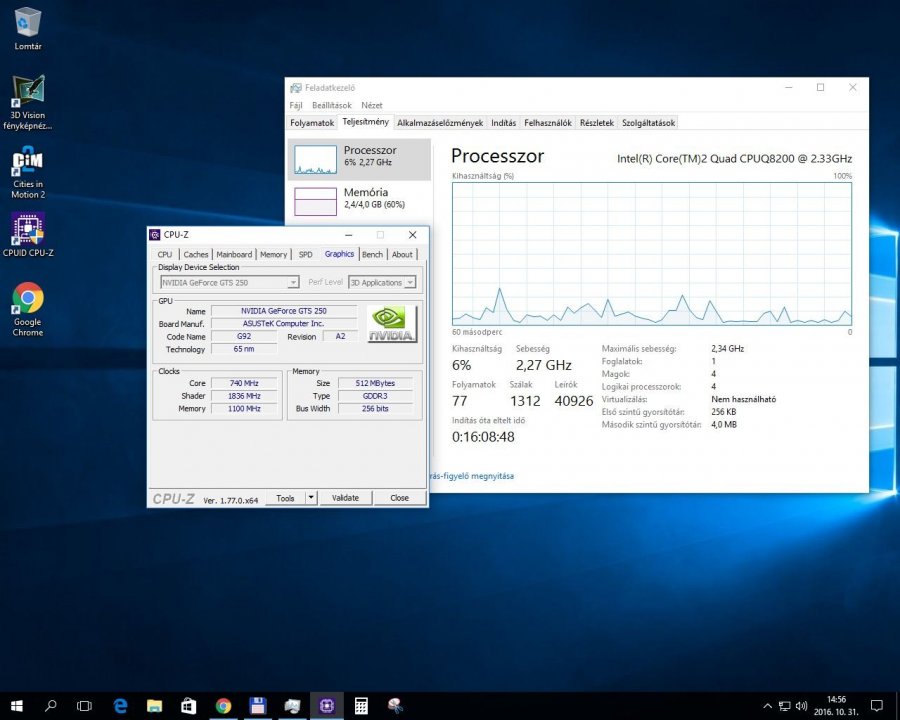
Task: Launch Microsoft Edge from the taskbar
Action: click(x=120, y=706)
